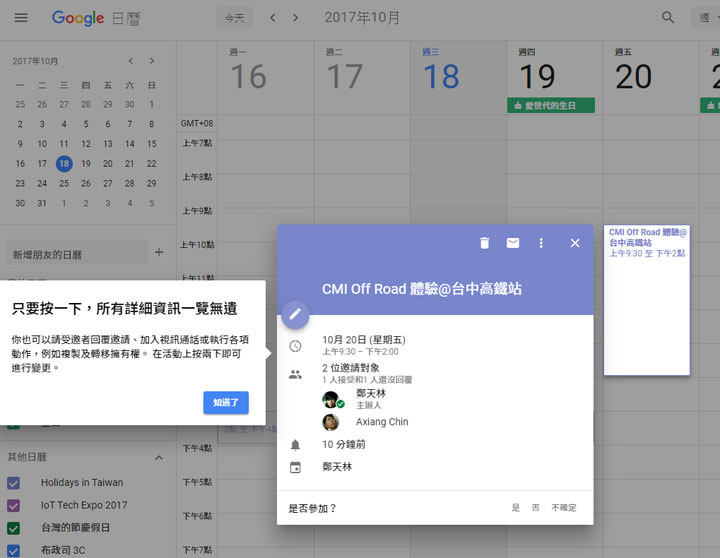Click the guests people icon
Screen dimensions: 720x558
coord(295,374)
